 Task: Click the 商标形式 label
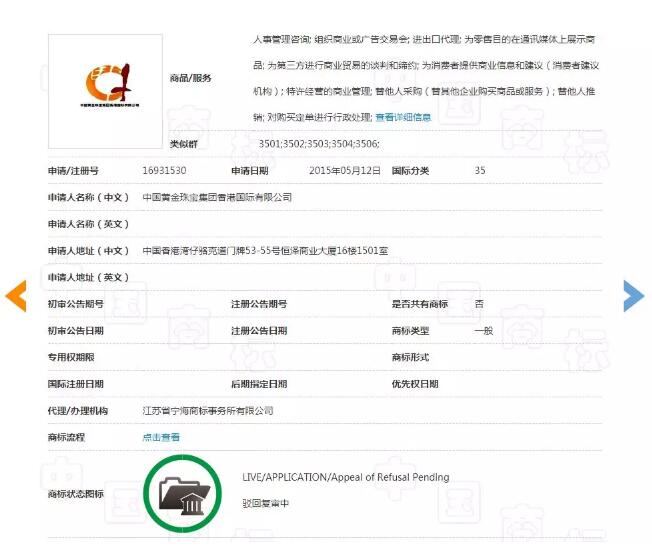pyautogui.click(x=410, y=357)
